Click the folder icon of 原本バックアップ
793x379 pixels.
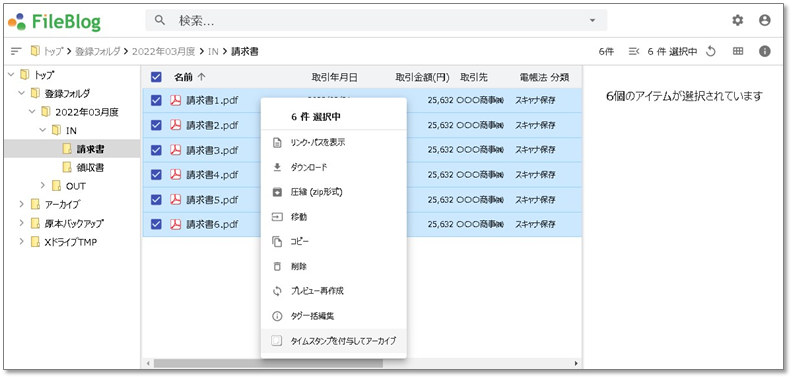(35, 223)
